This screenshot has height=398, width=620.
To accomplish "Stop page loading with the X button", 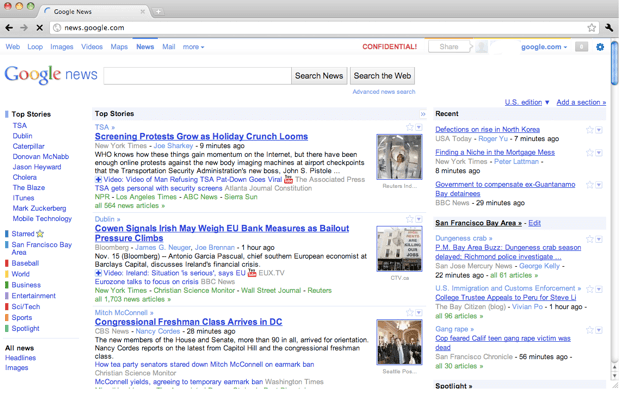I will [x=39, y=28].
